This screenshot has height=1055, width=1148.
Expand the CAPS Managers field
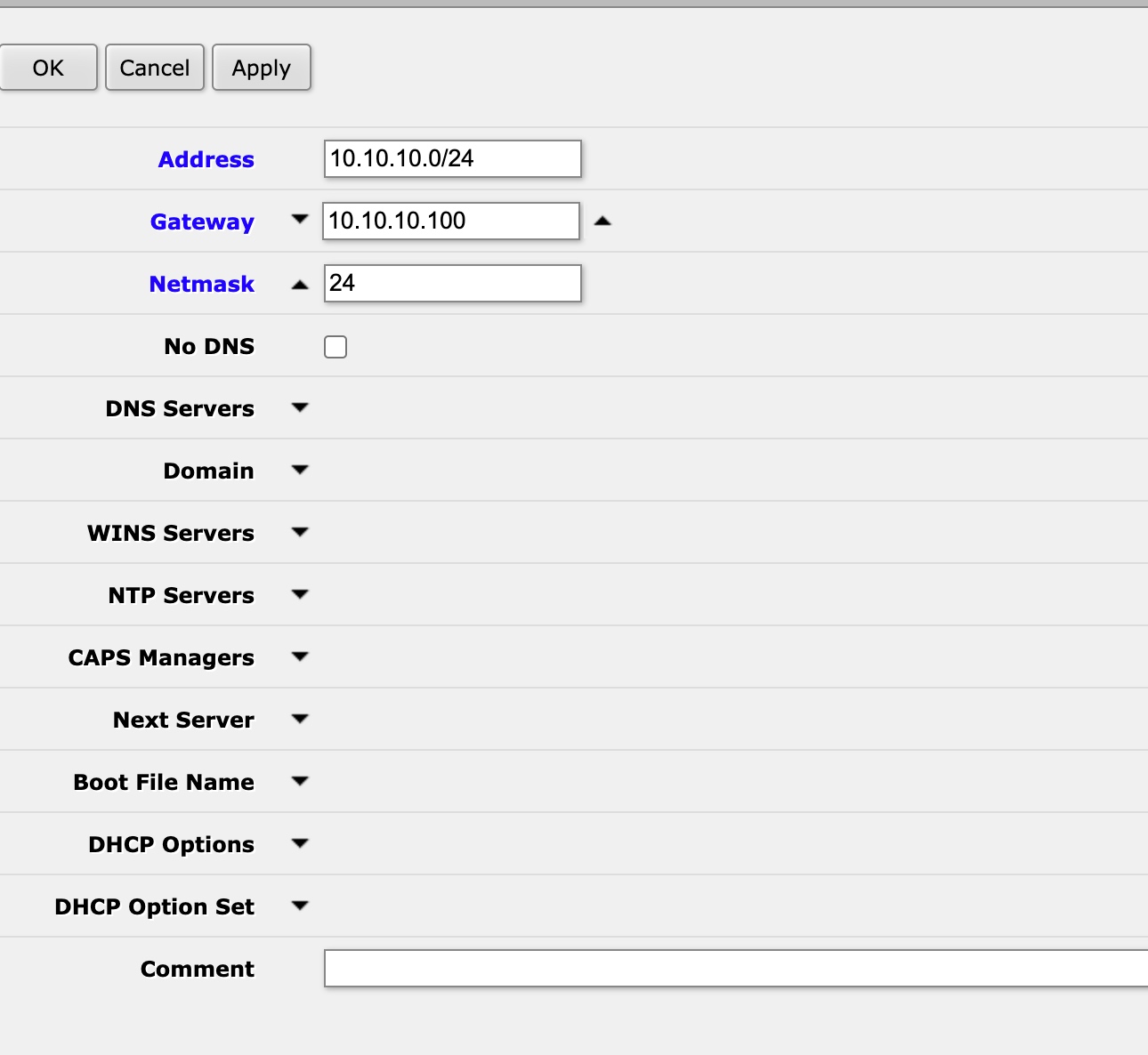300,657
